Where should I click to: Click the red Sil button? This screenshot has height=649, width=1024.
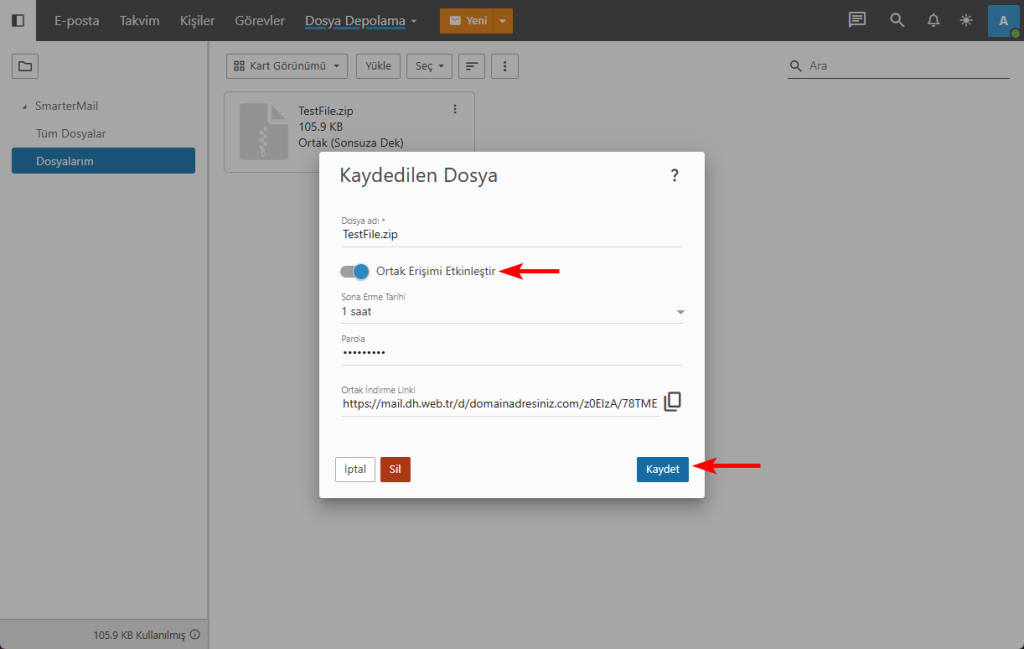click(x=395, y=469)
